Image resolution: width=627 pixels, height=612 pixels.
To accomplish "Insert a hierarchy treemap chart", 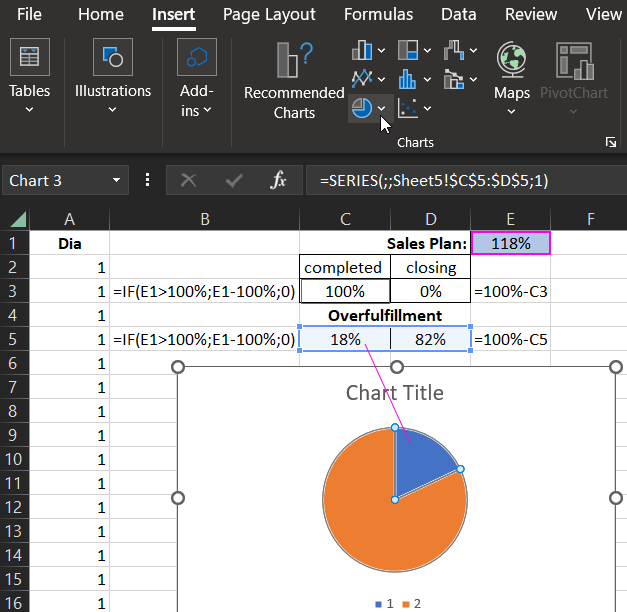I will click(x=408, y=50).
